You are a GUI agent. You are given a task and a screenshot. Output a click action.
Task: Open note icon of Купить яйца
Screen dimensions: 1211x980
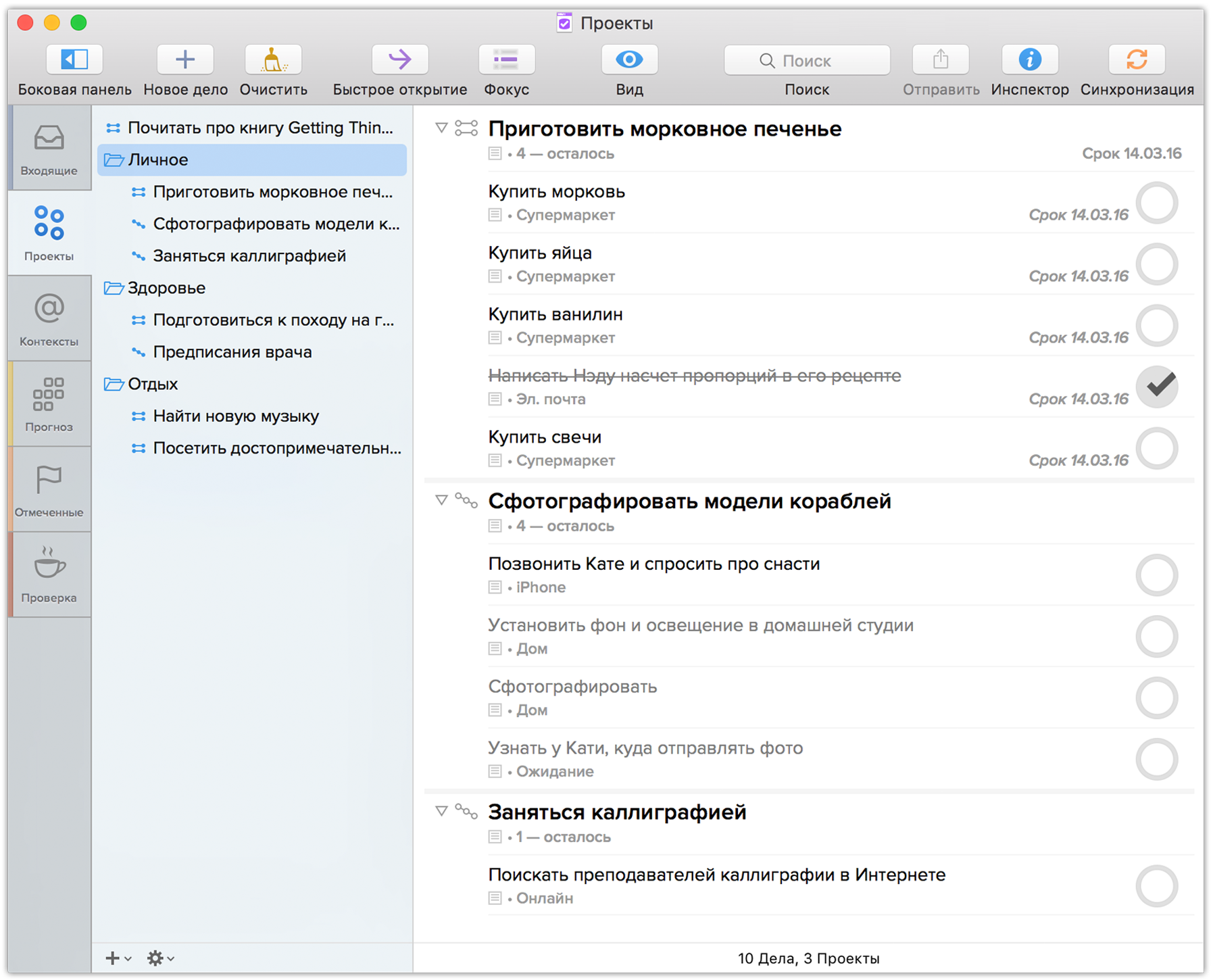(495, 276)
